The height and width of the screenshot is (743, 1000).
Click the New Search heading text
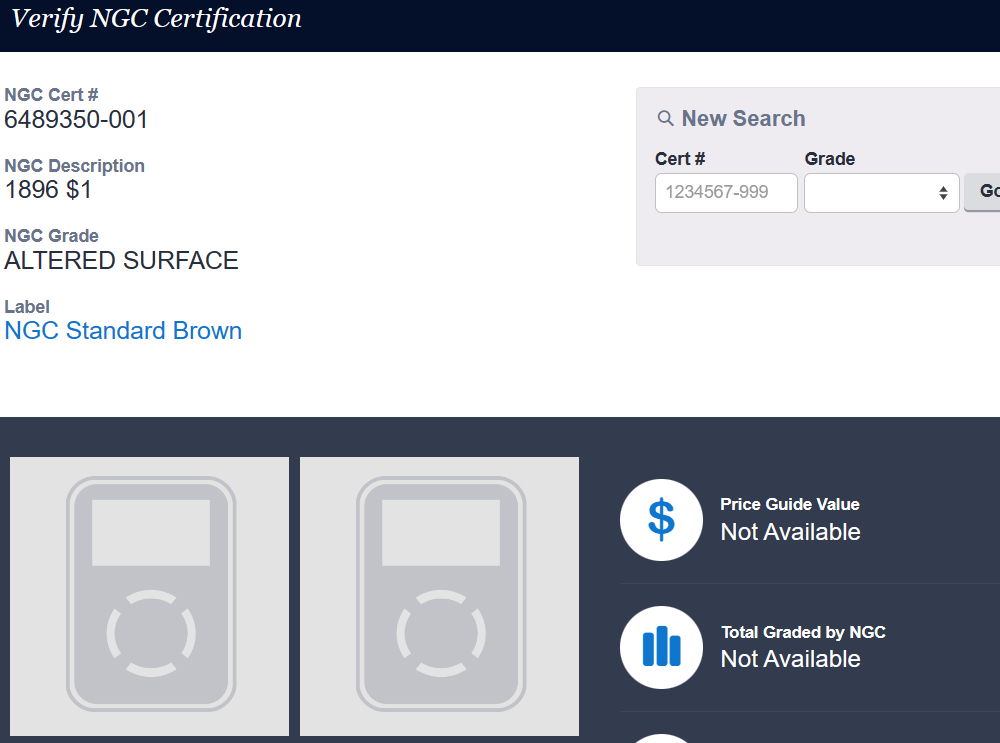point(743,119)
